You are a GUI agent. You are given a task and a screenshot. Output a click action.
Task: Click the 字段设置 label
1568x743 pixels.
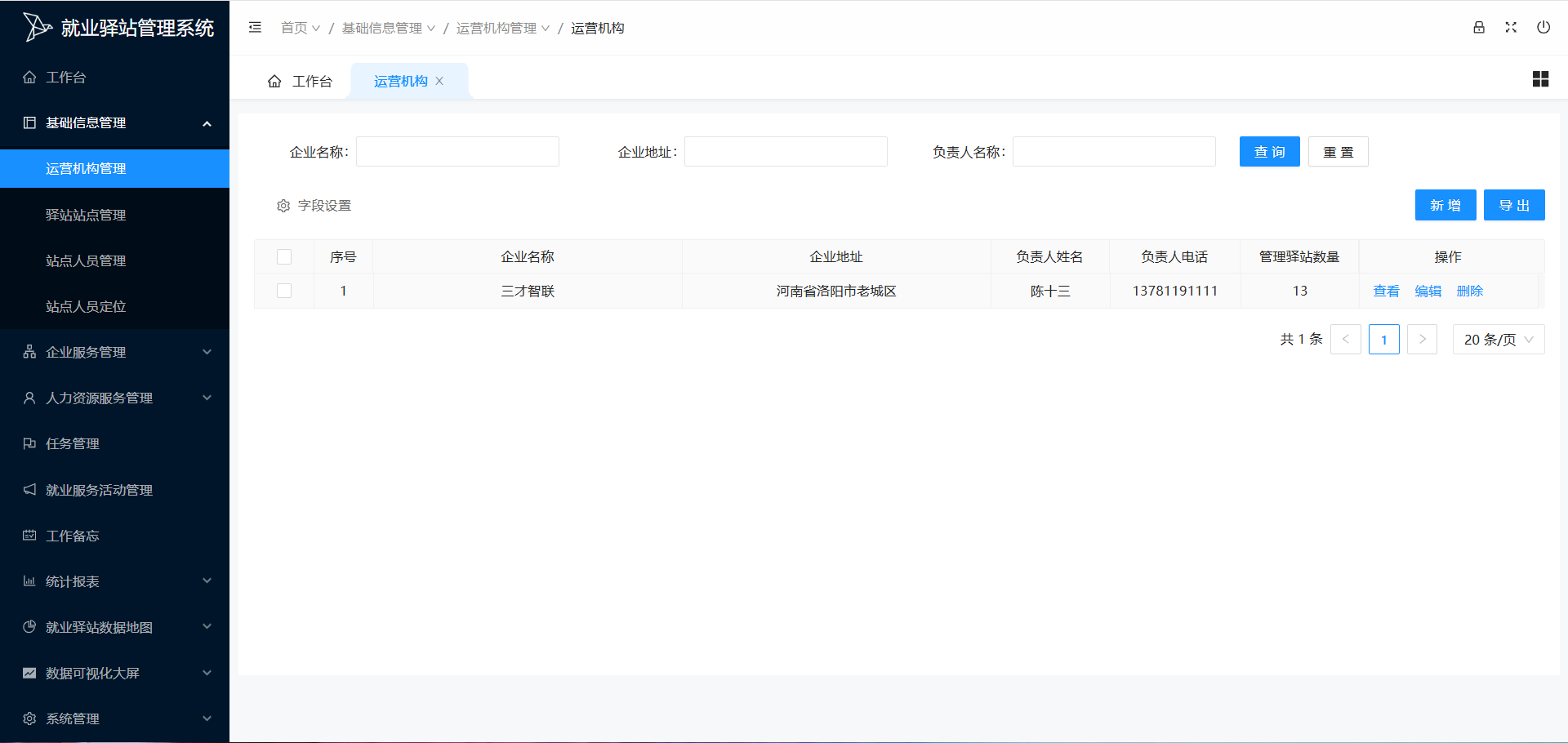[x=324, y=206]
